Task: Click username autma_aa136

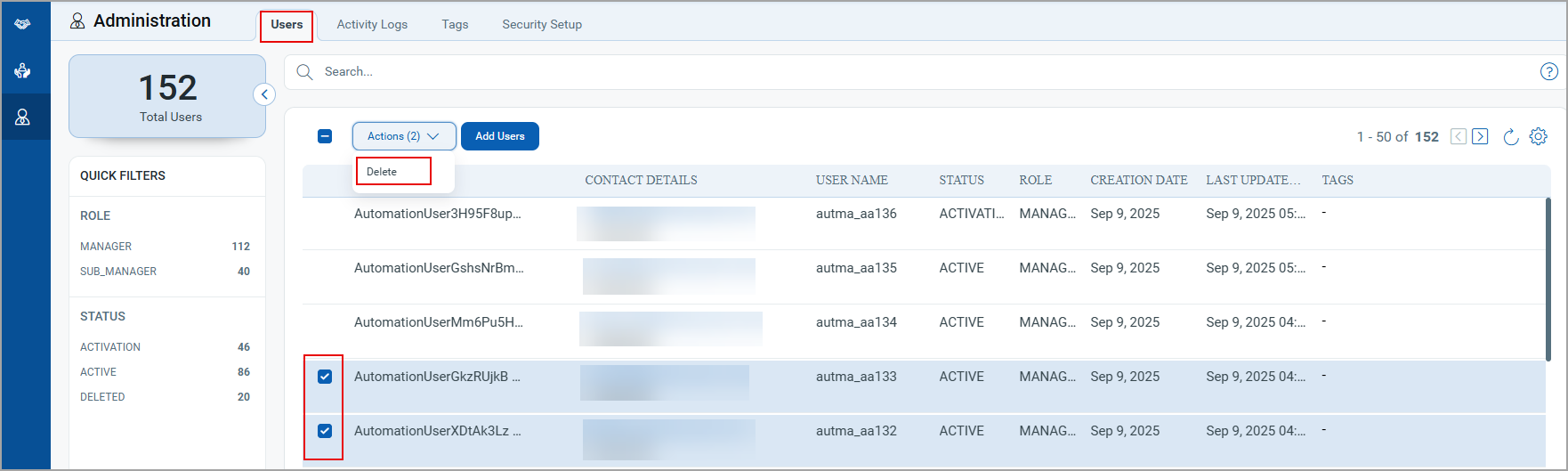Action: (856, 214)
